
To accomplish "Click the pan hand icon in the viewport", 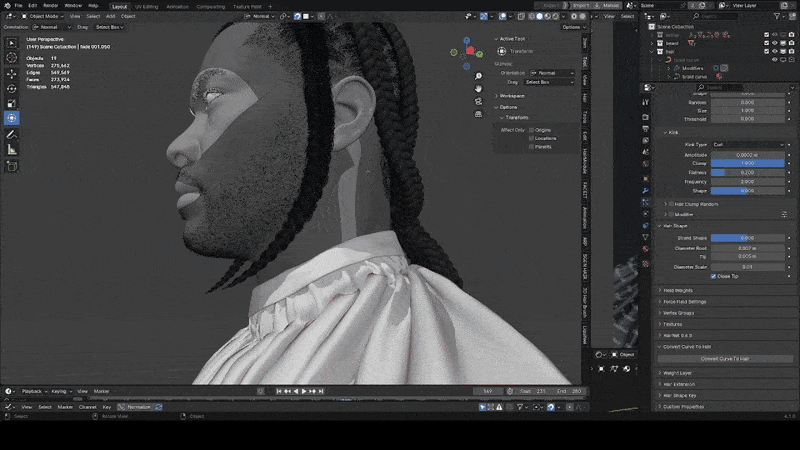I will coord(478,89).
